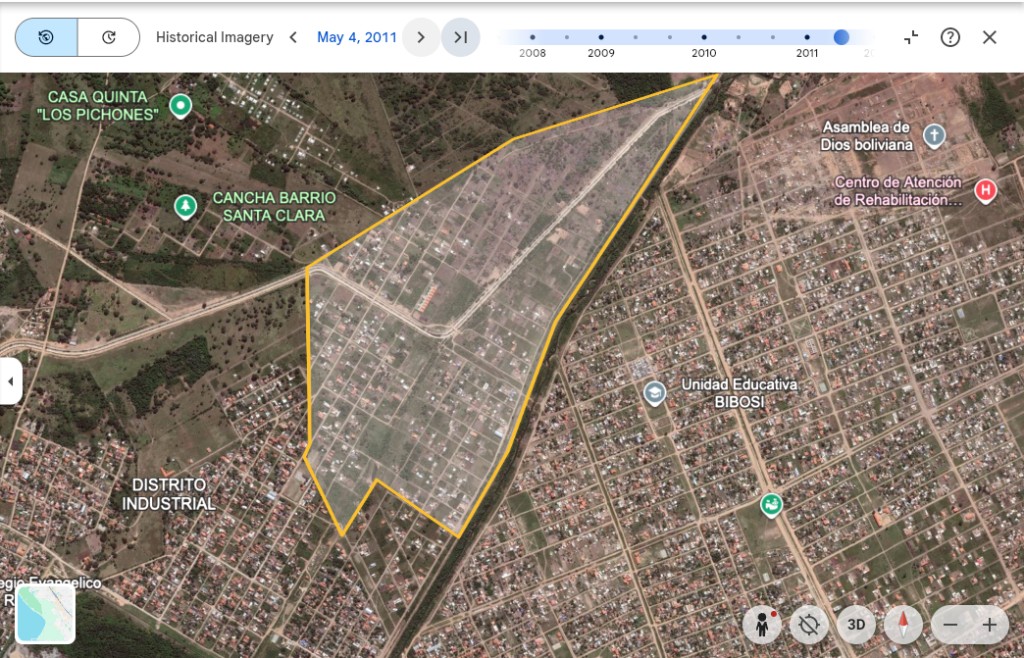Image resolution: width=1024 pixels, height=658 pixels.
Task: Reset orientation with the compass
Action: point(903,625)
